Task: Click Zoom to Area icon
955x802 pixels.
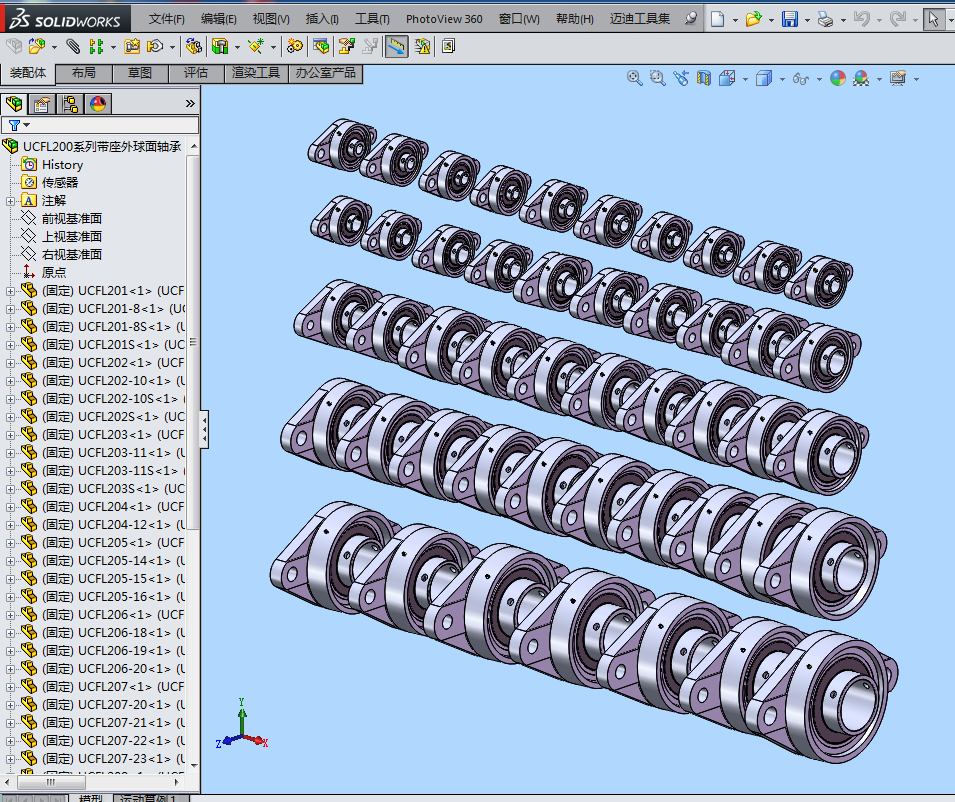Action: point(658,78)
